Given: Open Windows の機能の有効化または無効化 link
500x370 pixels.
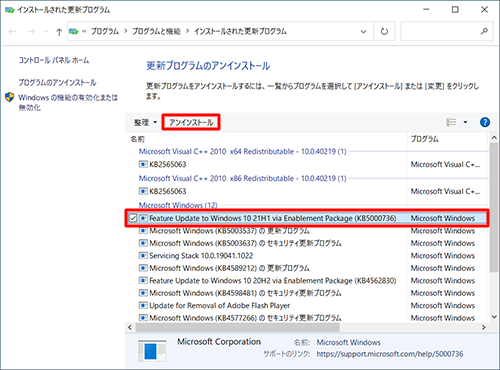Looking at the screenshot, I should pos(68,102).
